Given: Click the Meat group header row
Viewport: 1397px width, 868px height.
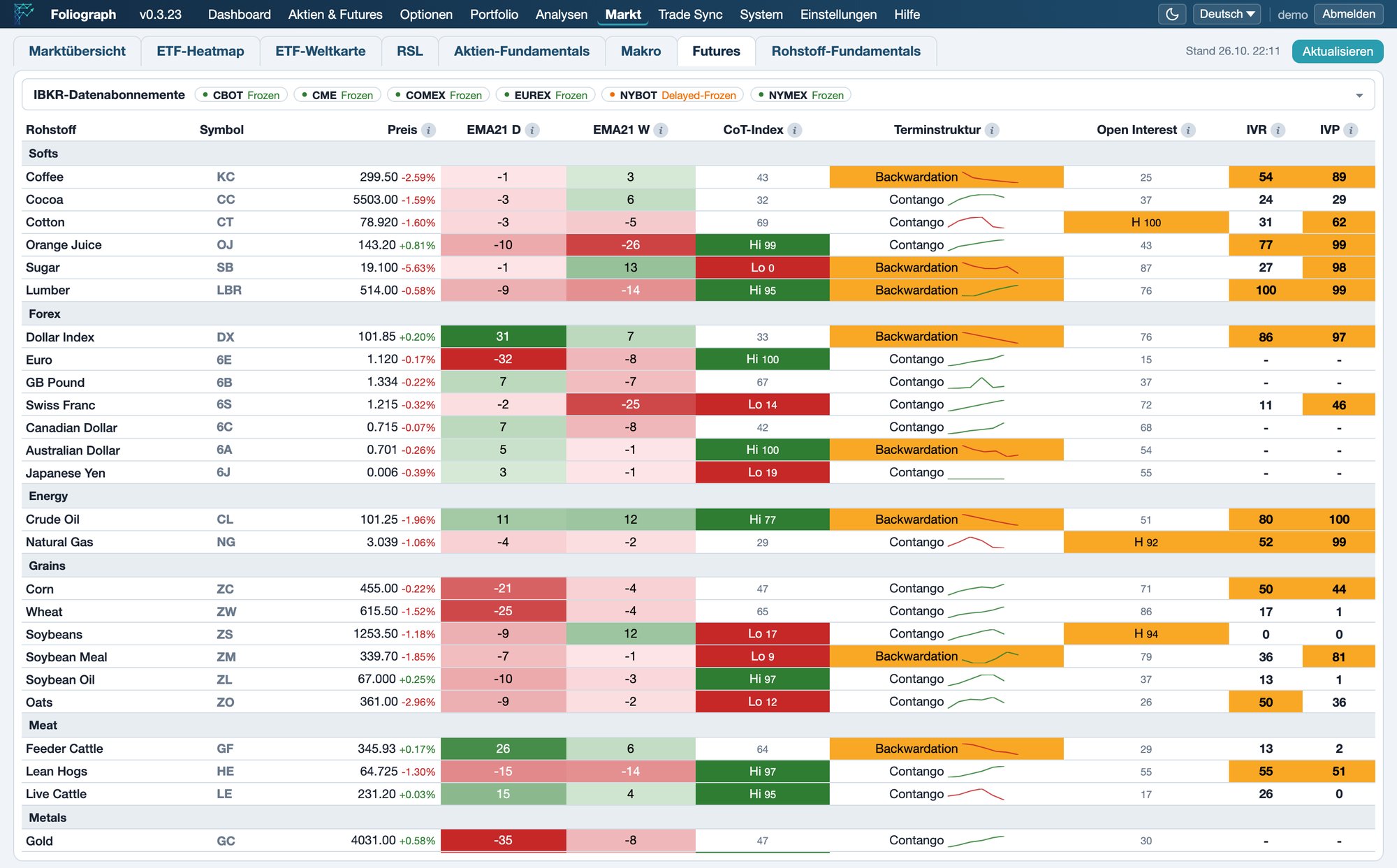Looking at the screenshot, I should (698, 725).
